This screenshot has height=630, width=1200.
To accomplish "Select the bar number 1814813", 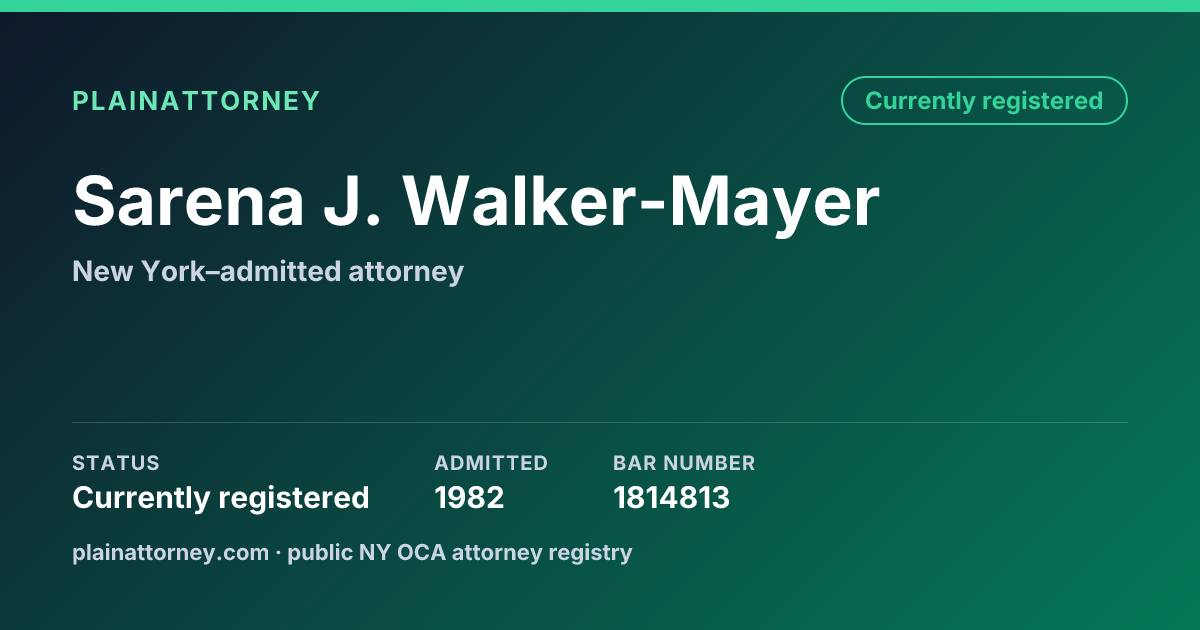I will tap(671, 497).
